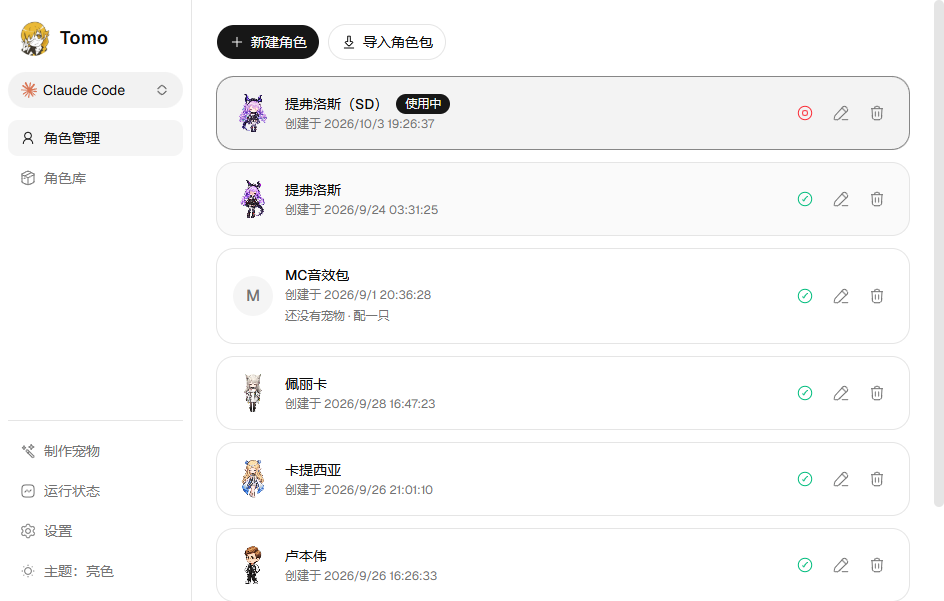Click the 提弗洛斯（SD）name text
The width and height of the screenshot is (944, 601).
(x=334, y=104)
